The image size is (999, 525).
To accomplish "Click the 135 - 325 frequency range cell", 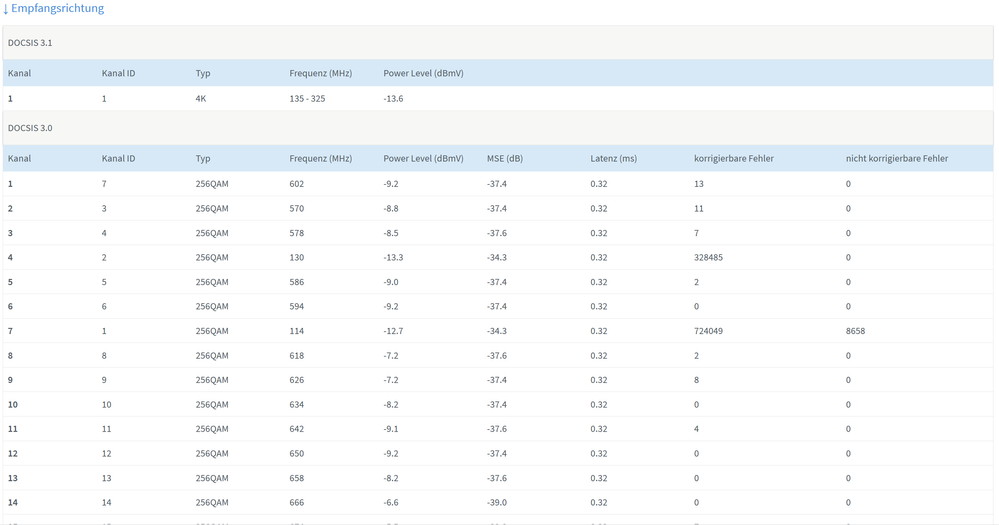I will [307, 99].
